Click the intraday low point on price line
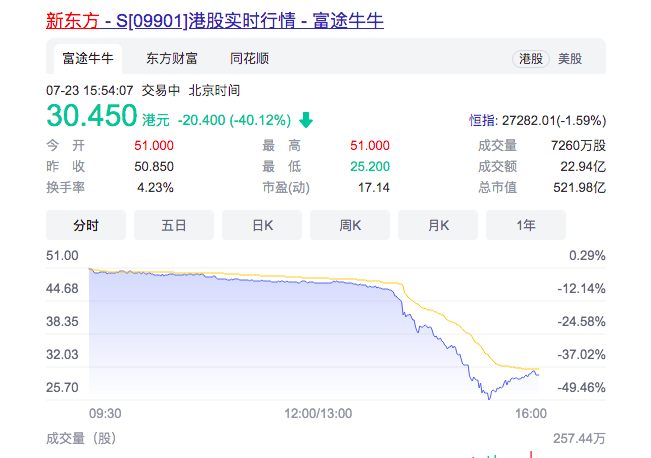Screen dimensions: 651x458 [489, 399]
